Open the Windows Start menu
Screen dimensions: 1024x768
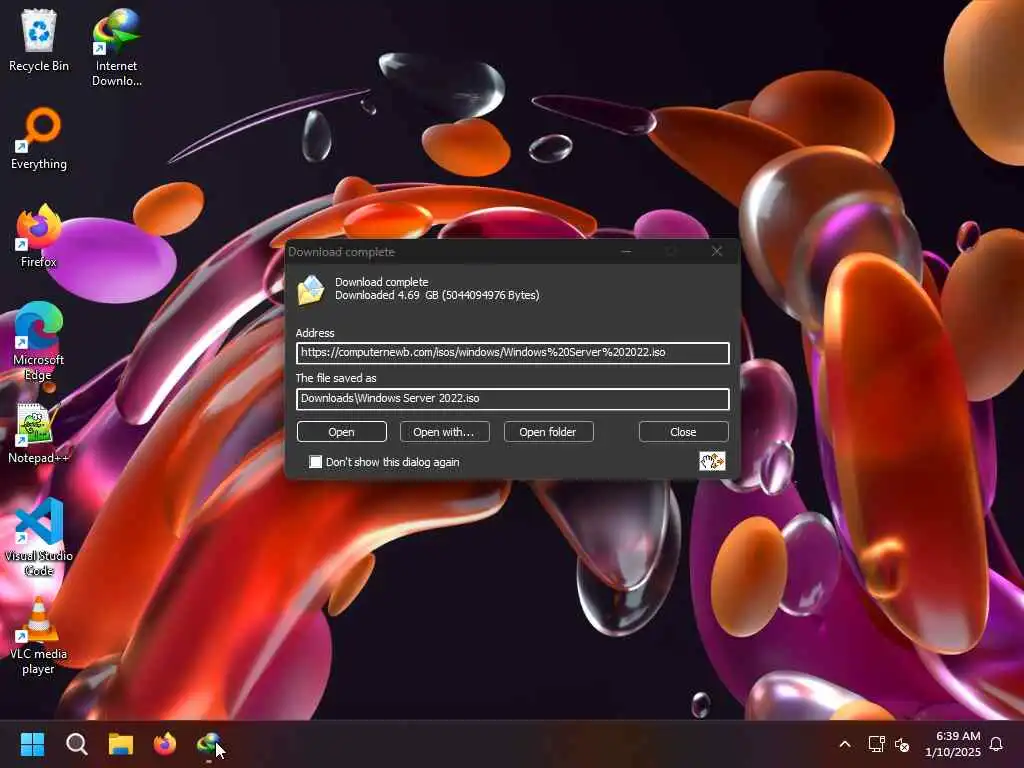coord(32,744)
